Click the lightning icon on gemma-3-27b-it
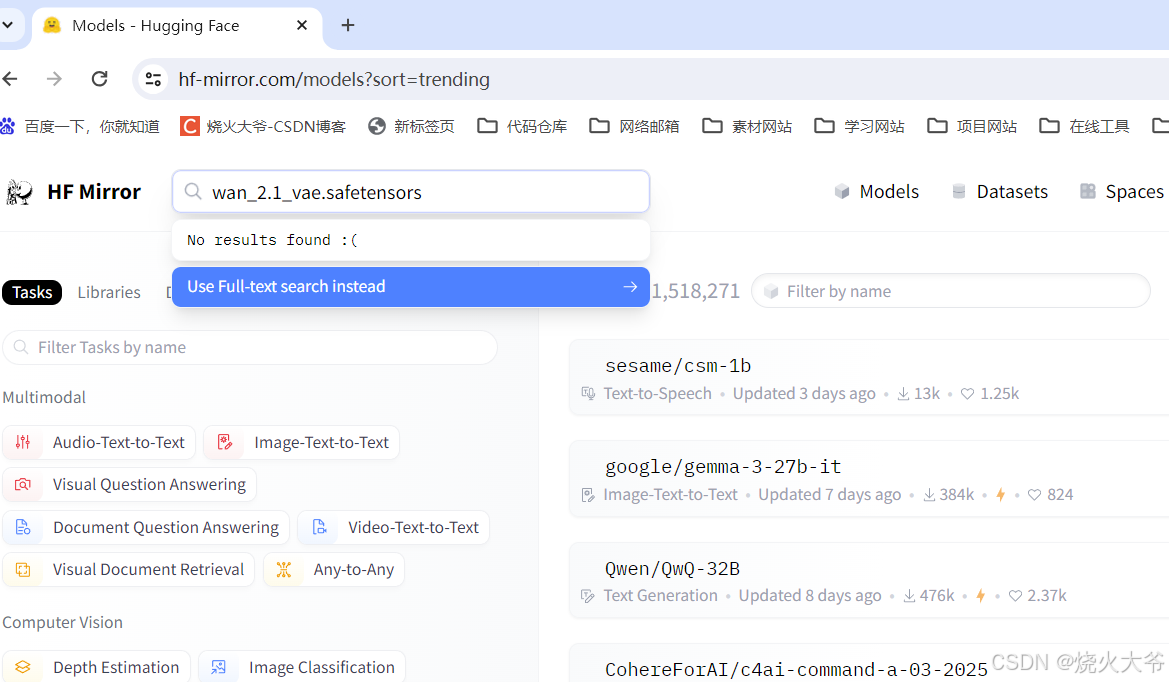1169x682 pixels. (x=1001, y=495)
